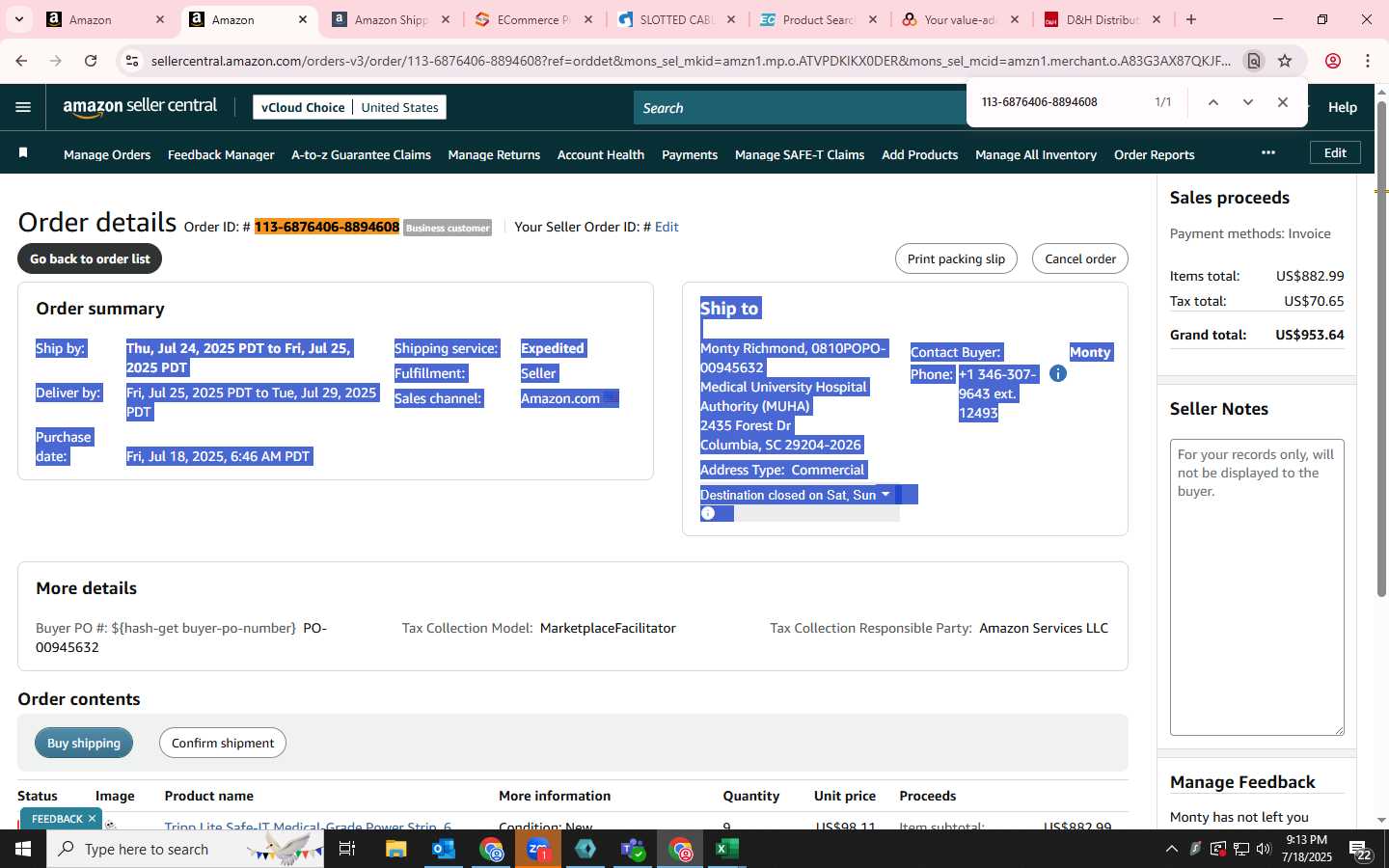This screenshot has width=1389, height=868.
Task: Switch to the Your value-added tab
Action: 961,19
